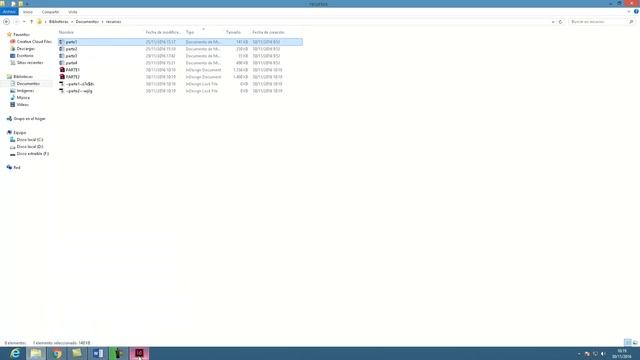The width and height of the screenshot is (640, 360).
Task: Open File Explorer taskbar icon
Action: [x=36, y=353]
